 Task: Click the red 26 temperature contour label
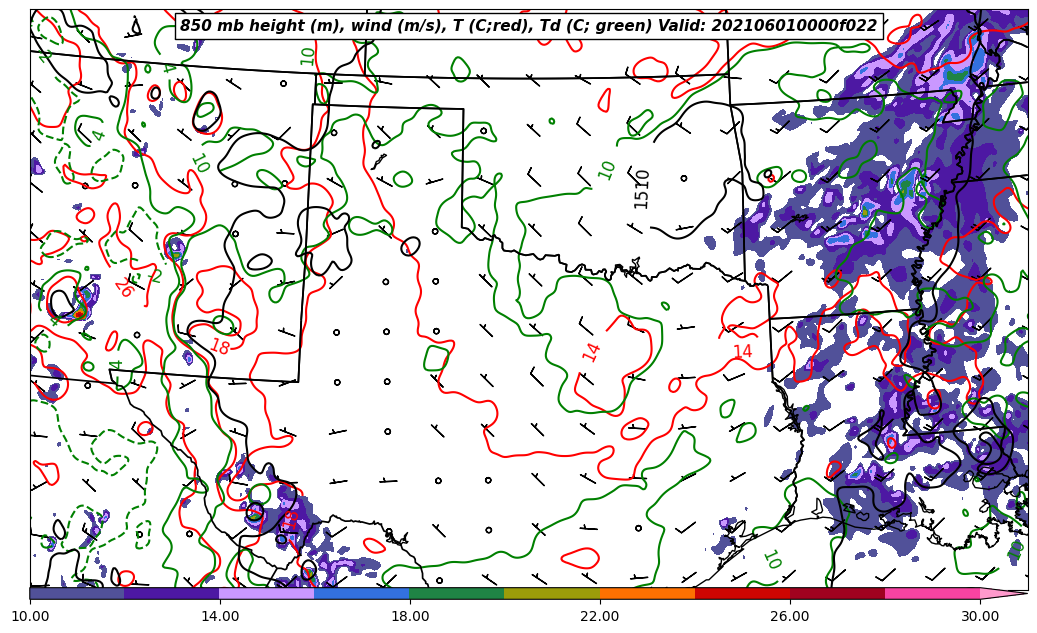[x=124, y=288]
